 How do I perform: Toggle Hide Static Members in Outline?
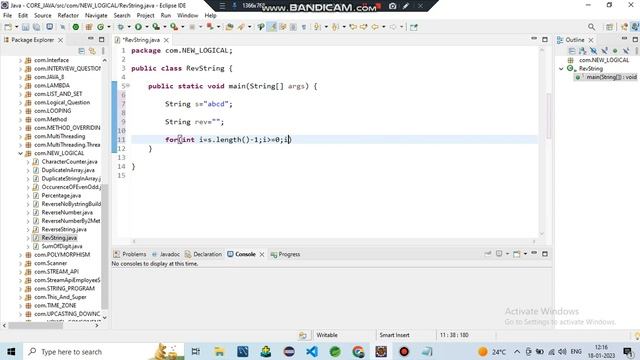click(x=604, y=51)
